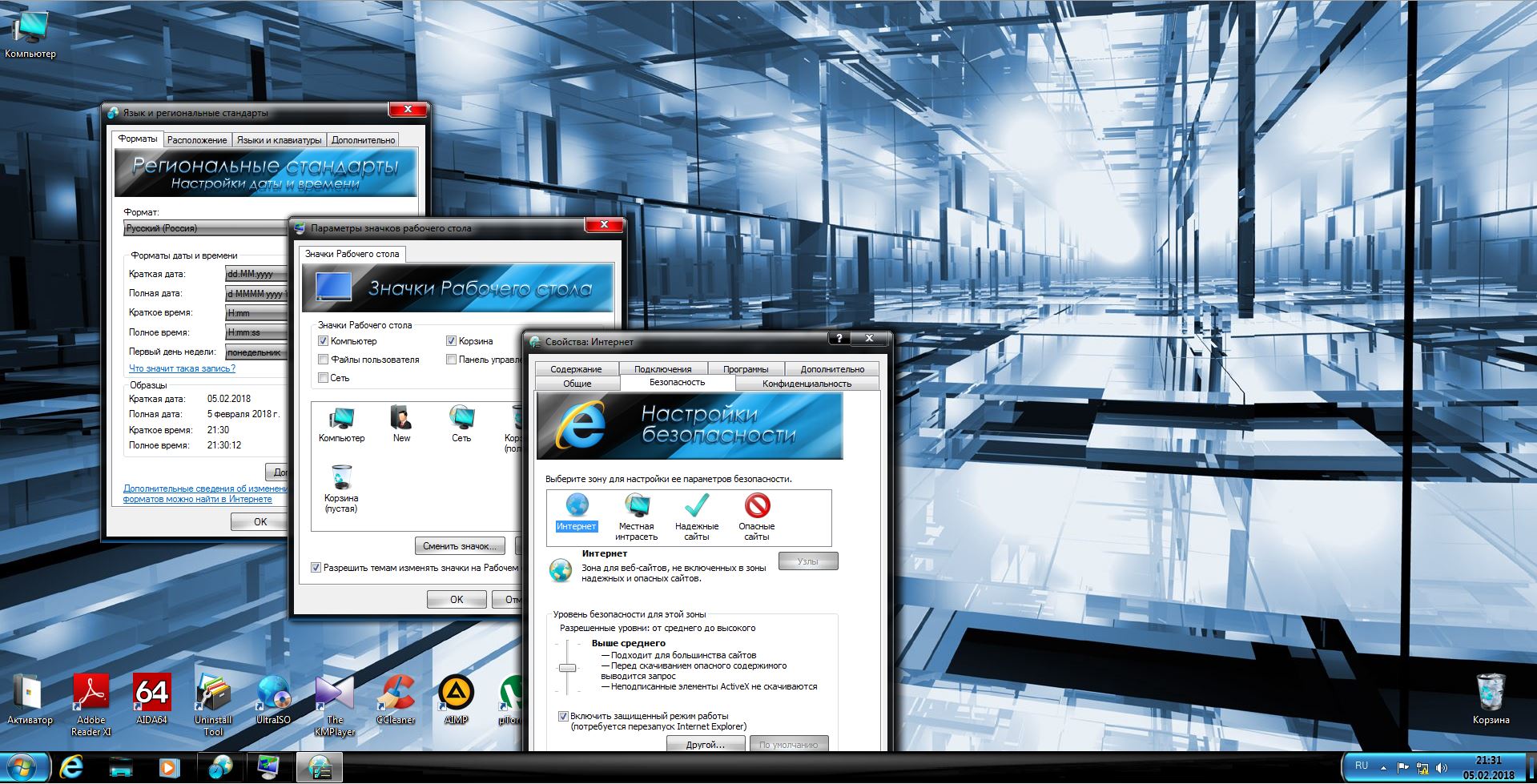Select the Корзина (пустая) icon in the list
Screen dimensions: 1537x784
coord(341,489)
